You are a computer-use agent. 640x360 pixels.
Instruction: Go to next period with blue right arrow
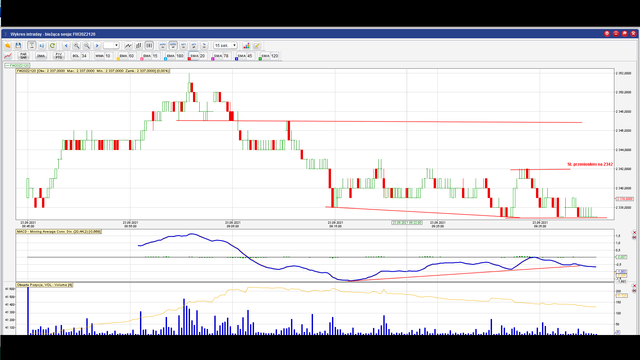(97, 45)
